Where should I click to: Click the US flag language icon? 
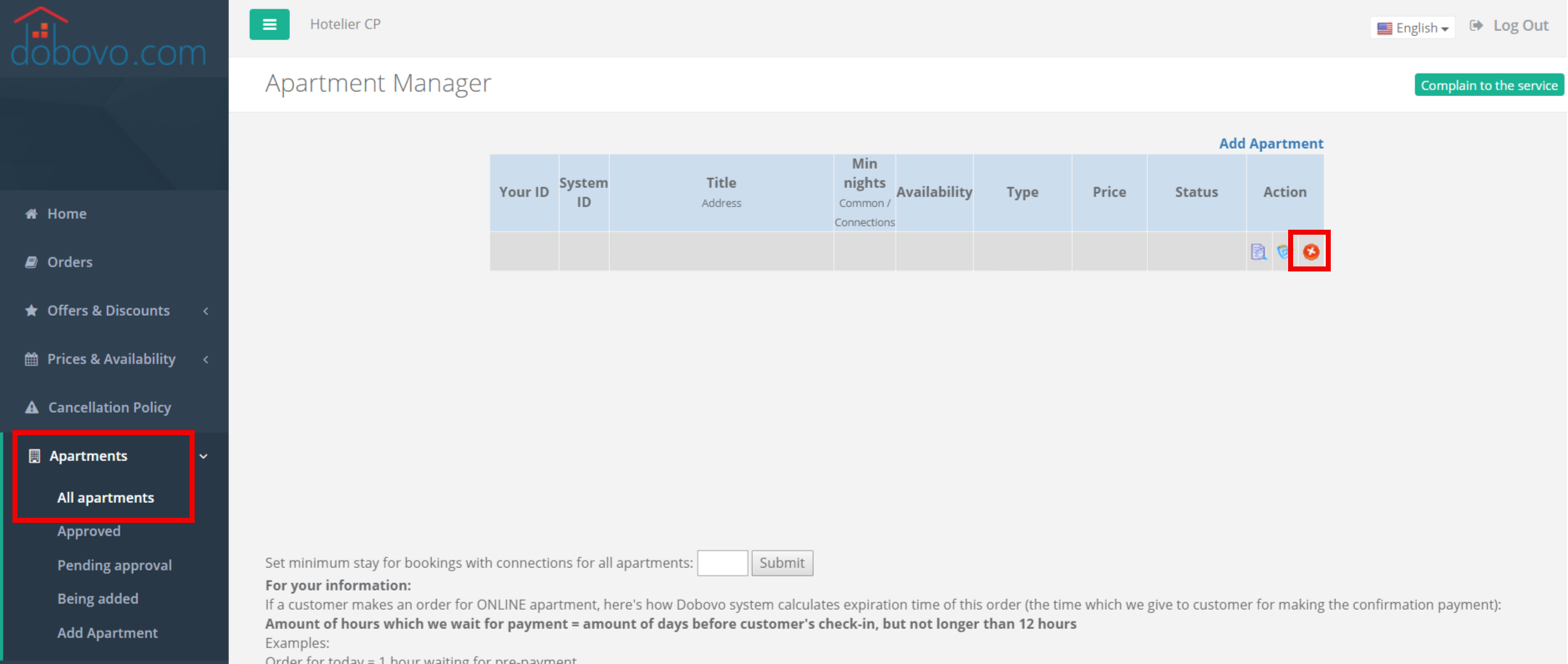pyautogui.click(x=1384, y=28)
